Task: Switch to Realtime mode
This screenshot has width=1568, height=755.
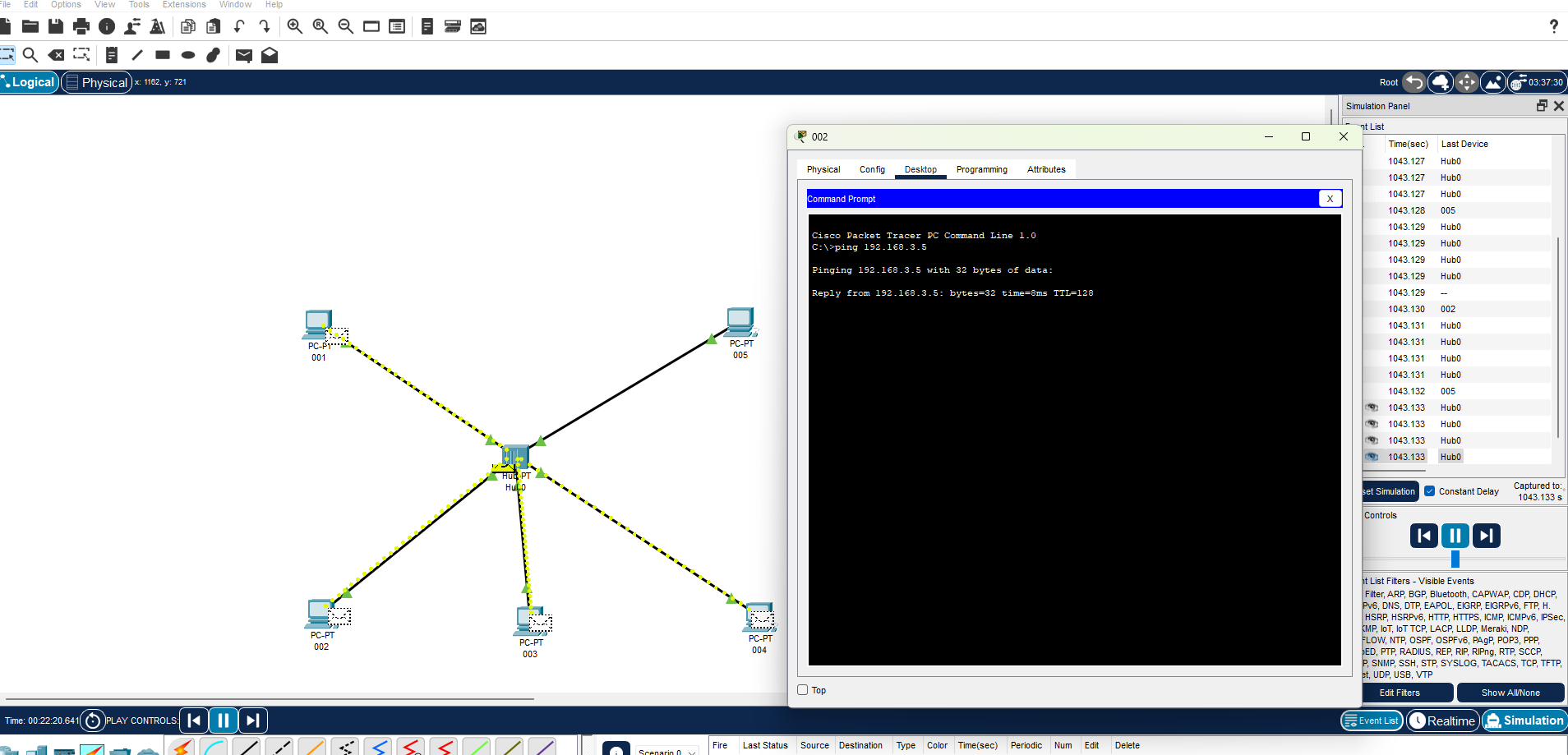Action: click(1443, 720)
